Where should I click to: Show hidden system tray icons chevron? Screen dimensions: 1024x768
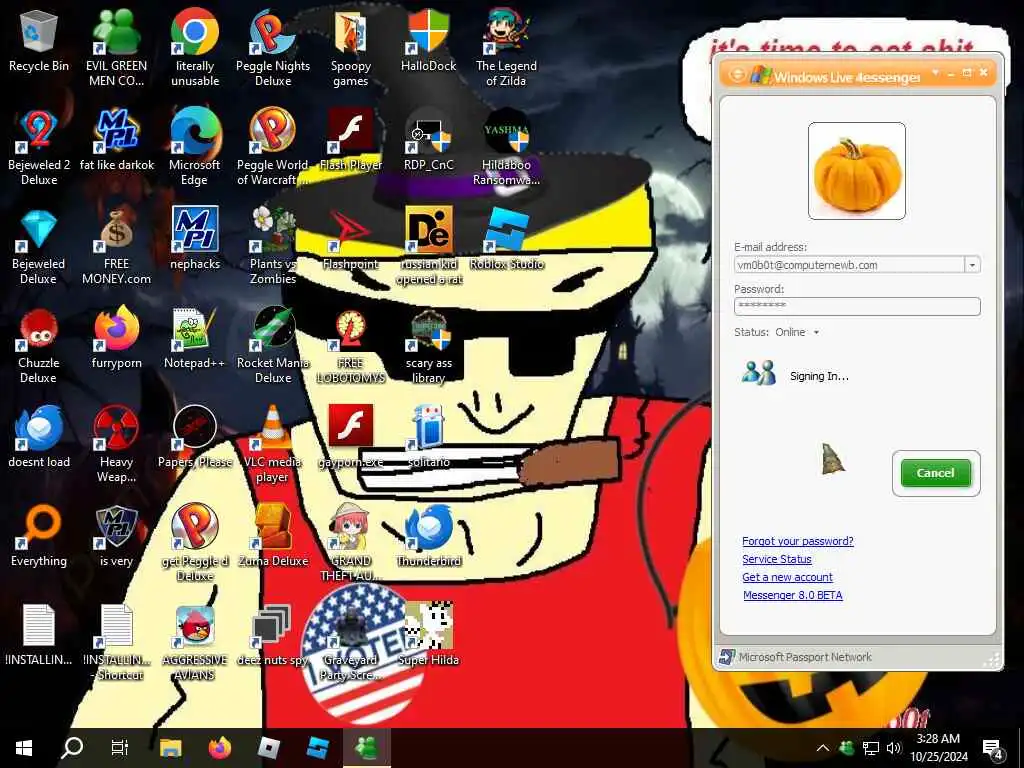click(823, 748)
